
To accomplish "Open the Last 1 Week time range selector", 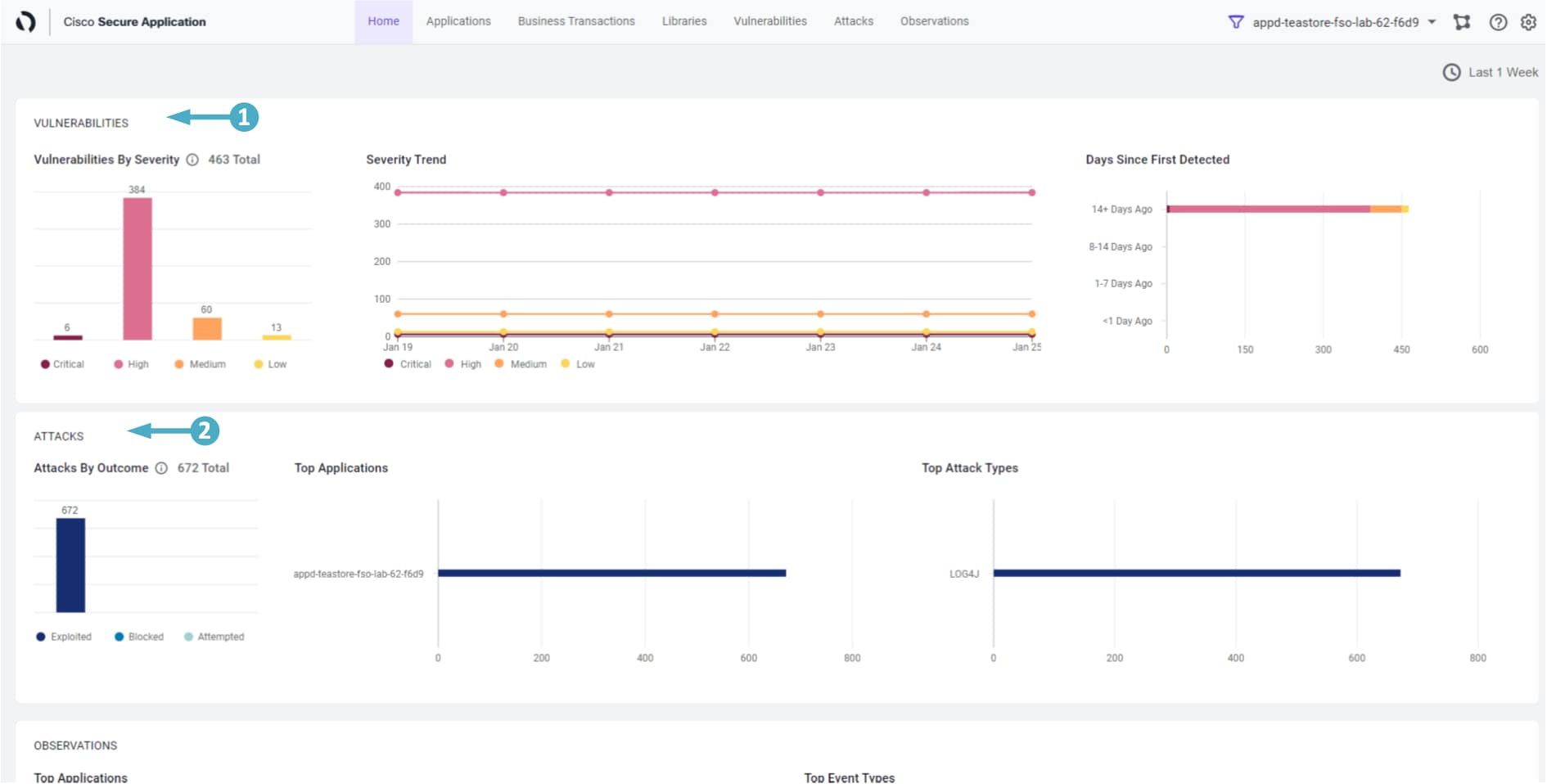I will pyautogui.click(x=1503, y=72).
